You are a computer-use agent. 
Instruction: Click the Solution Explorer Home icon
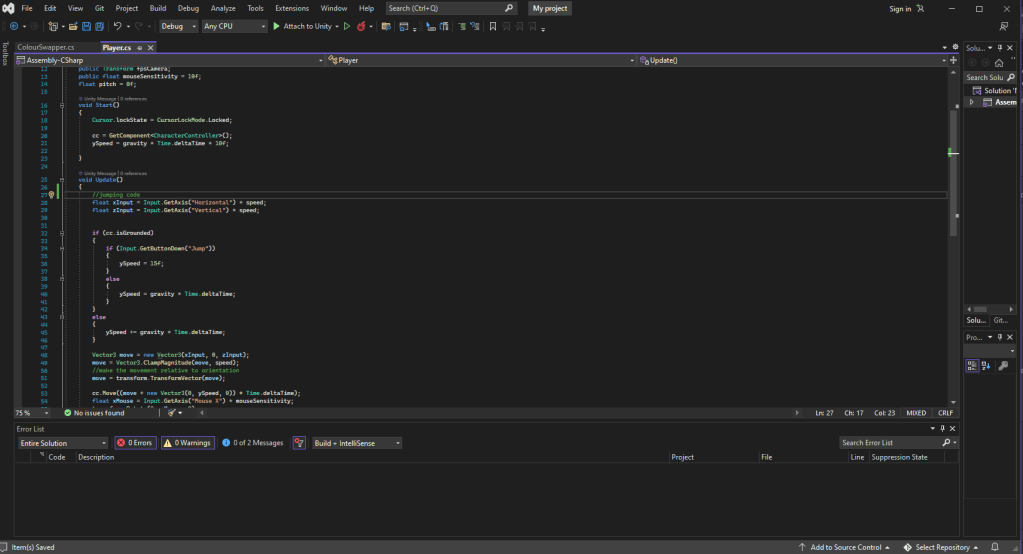998,62
